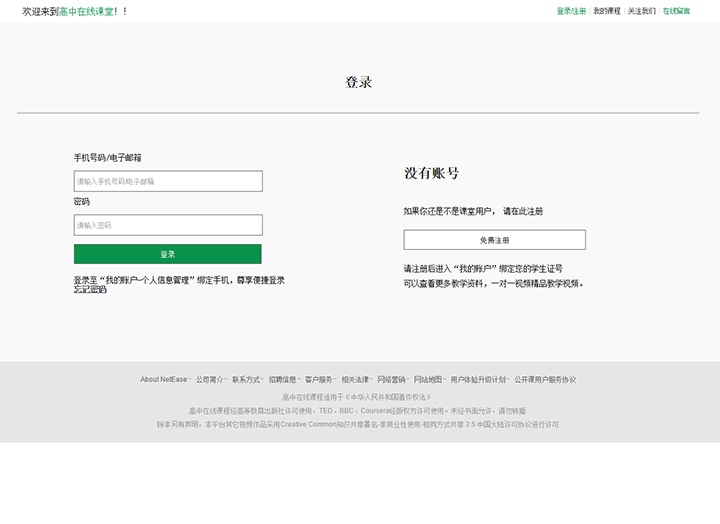Open the 客户服务 footer link
This screenshot has width=720, height=524.
(x=318, y=379)
